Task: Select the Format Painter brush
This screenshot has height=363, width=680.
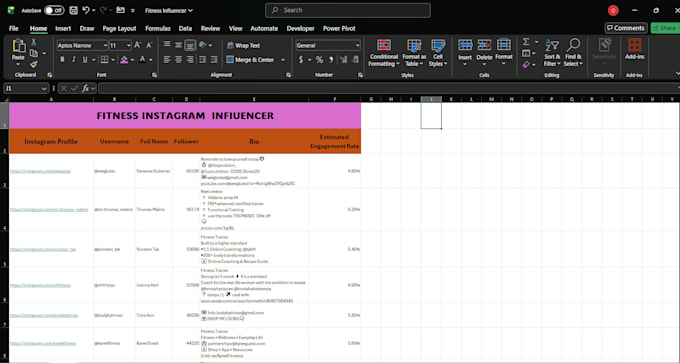Action: 33,64
